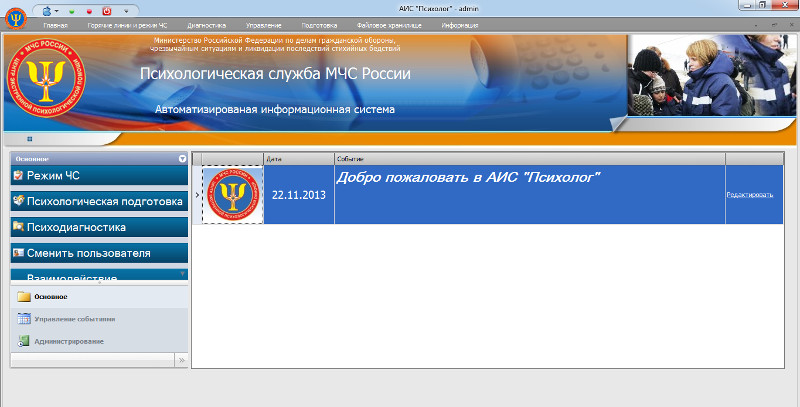Click the navigation pane overflow chevron

click(x=181, y=359)
